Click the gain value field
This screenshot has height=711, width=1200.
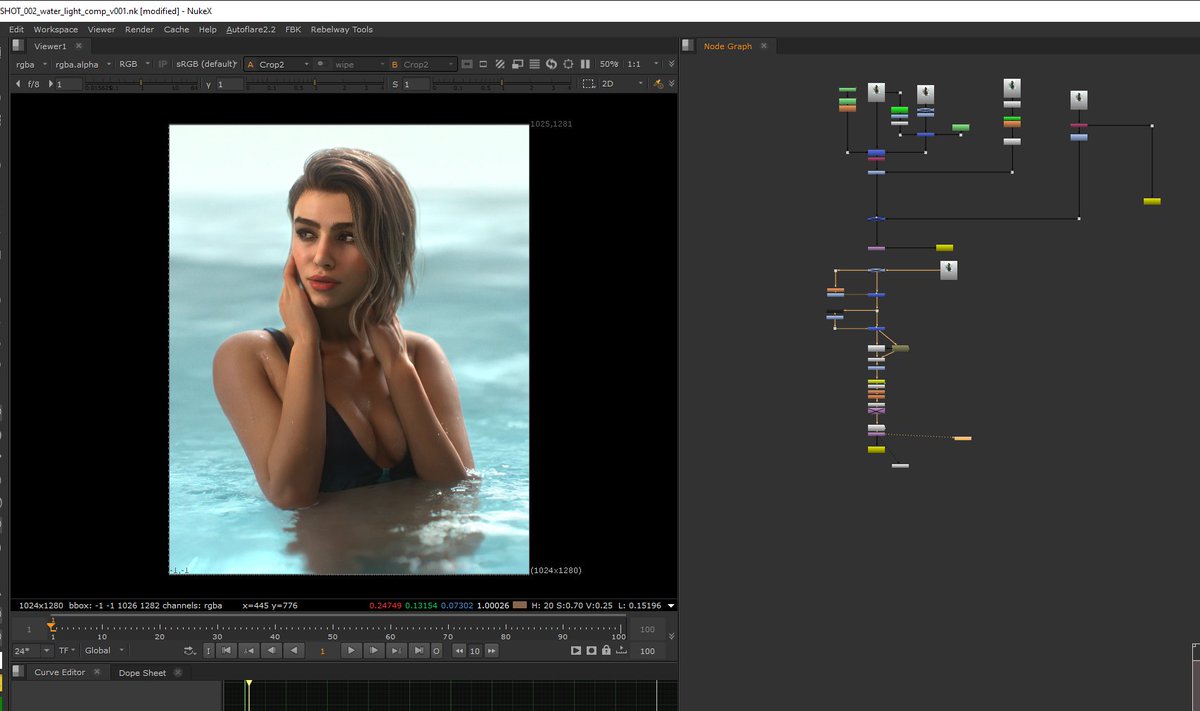[68, 84]
